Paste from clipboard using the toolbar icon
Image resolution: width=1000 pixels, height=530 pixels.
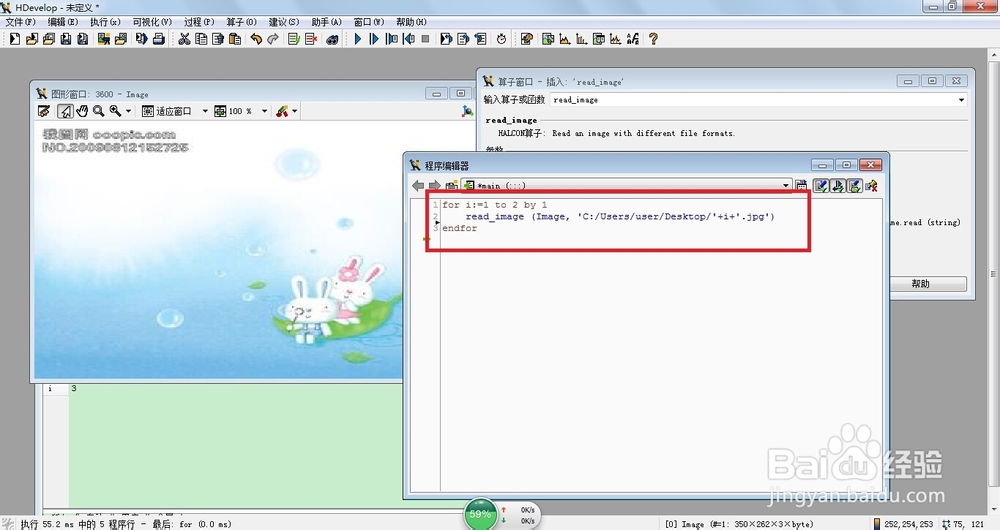[235, 39]
